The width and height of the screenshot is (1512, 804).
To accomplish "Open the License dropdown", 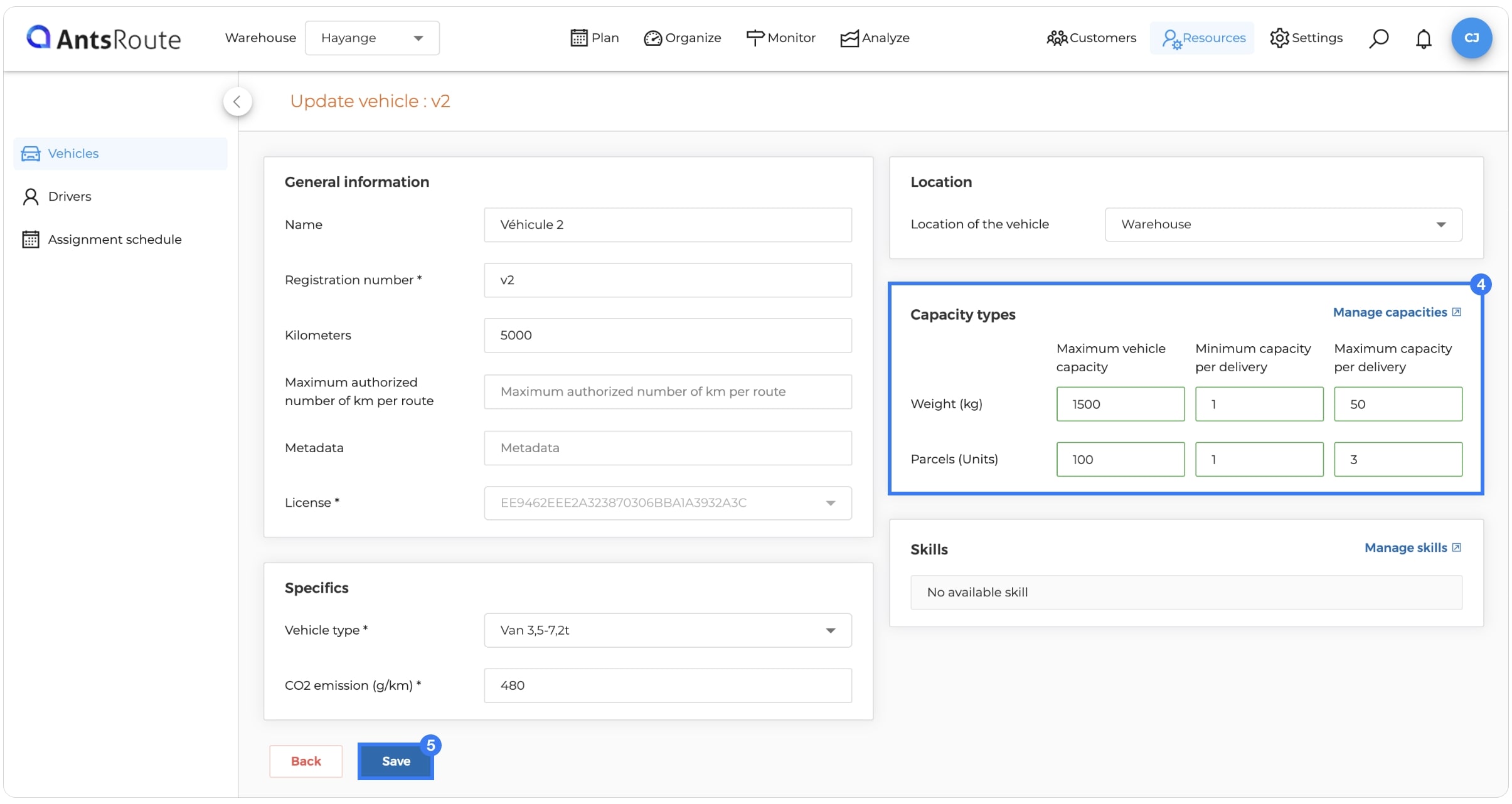I will pyautogui.click(x=668, y=503).
